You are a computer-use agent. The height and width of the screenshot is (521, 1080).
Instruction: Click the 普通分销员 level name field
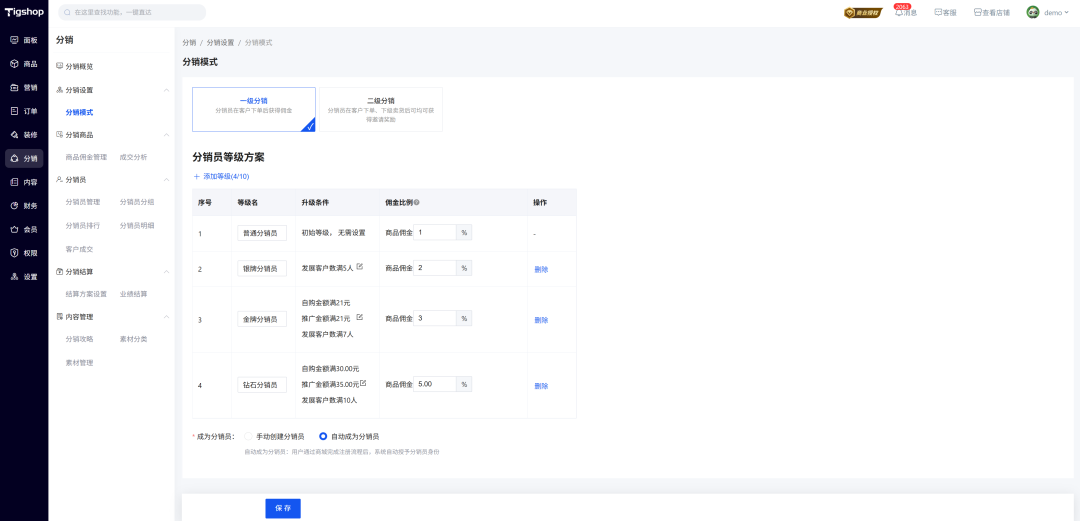coord(262,234)
